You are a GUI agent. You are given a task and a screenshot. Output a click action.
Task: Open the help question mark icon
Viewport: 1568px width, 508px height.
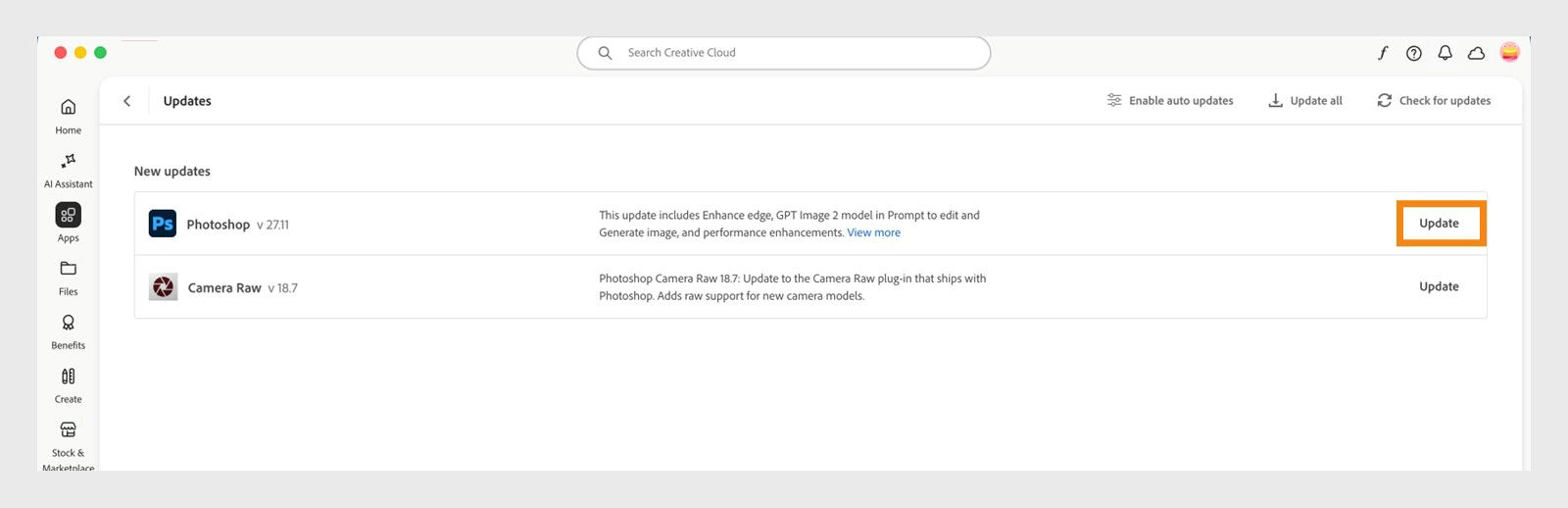1413,53
